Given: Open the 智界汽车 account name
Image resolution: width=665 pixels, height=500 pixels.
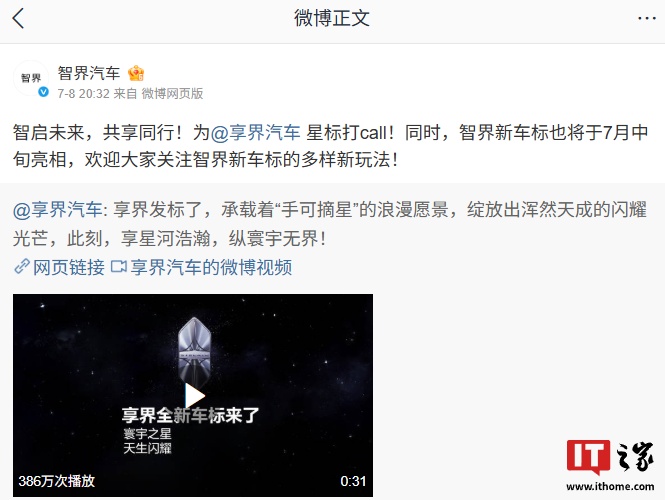Looking at the screenshot, I should [x=89, y=73].
